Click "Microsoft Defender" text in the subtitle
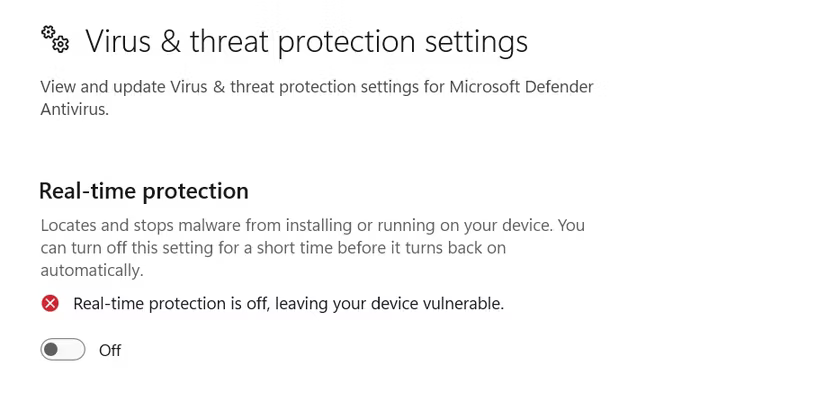Image resolution: width=825 pixels, height=417 pixels. click(521, 87)
